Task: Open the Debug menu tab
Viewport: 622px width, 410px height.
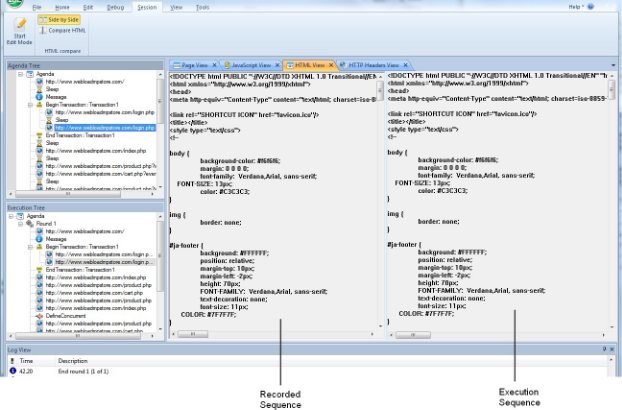Action: point(116,7)
